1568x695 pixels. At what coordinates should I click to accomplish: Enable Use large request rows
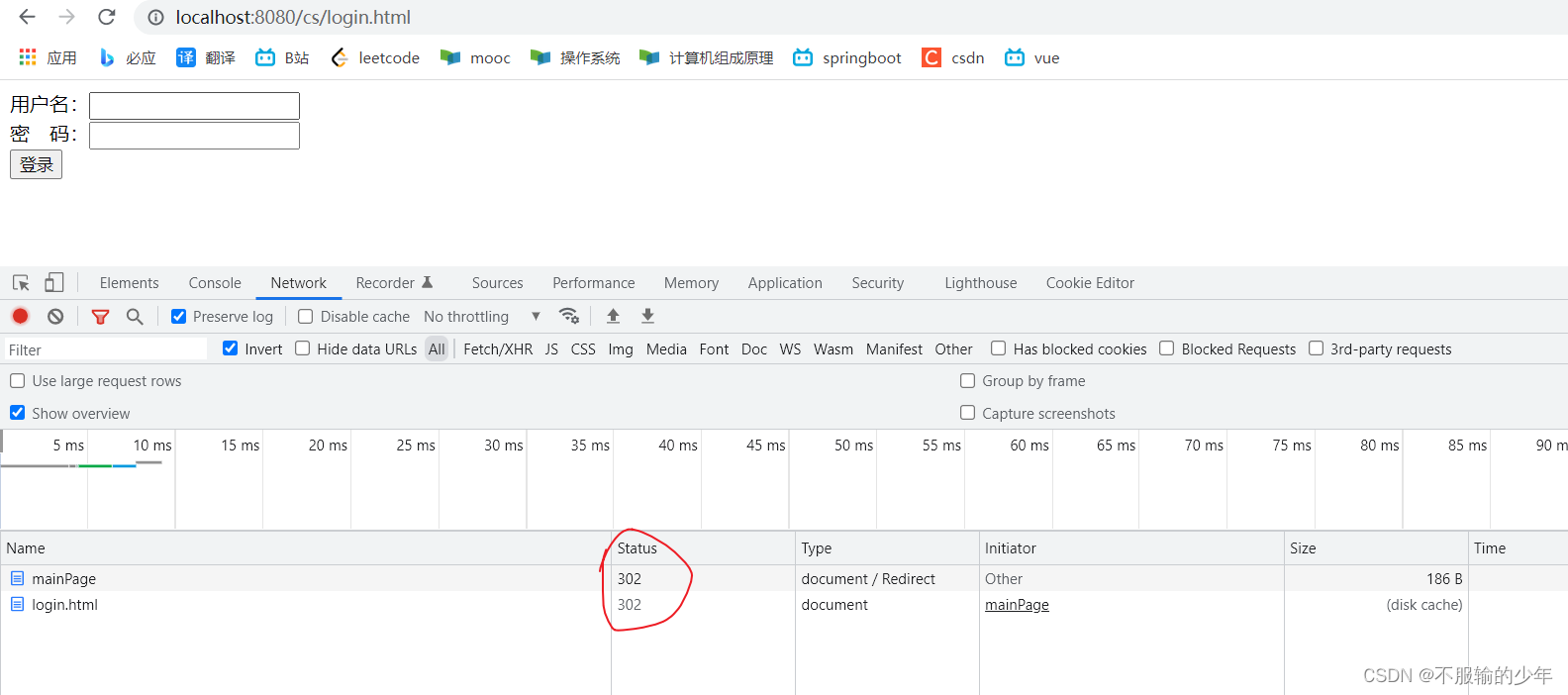[17, 381]
